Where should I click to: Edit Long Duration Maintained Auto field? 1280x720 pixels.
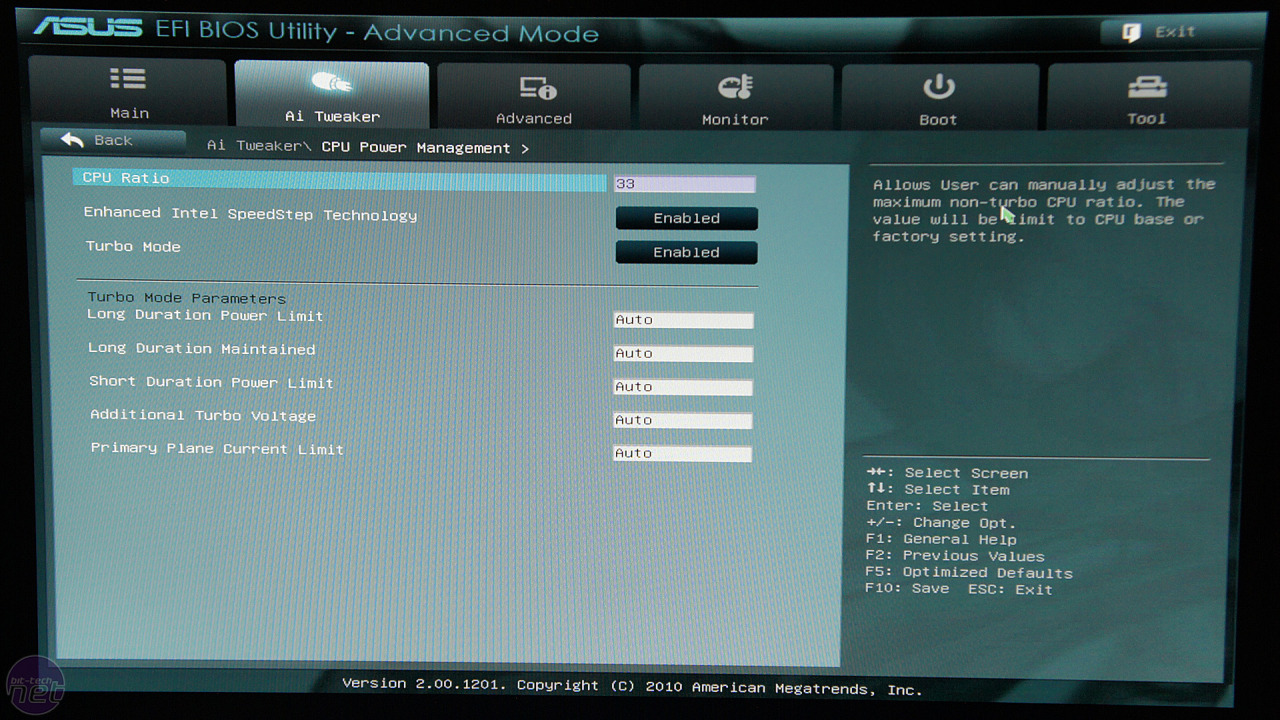point(683,353)
